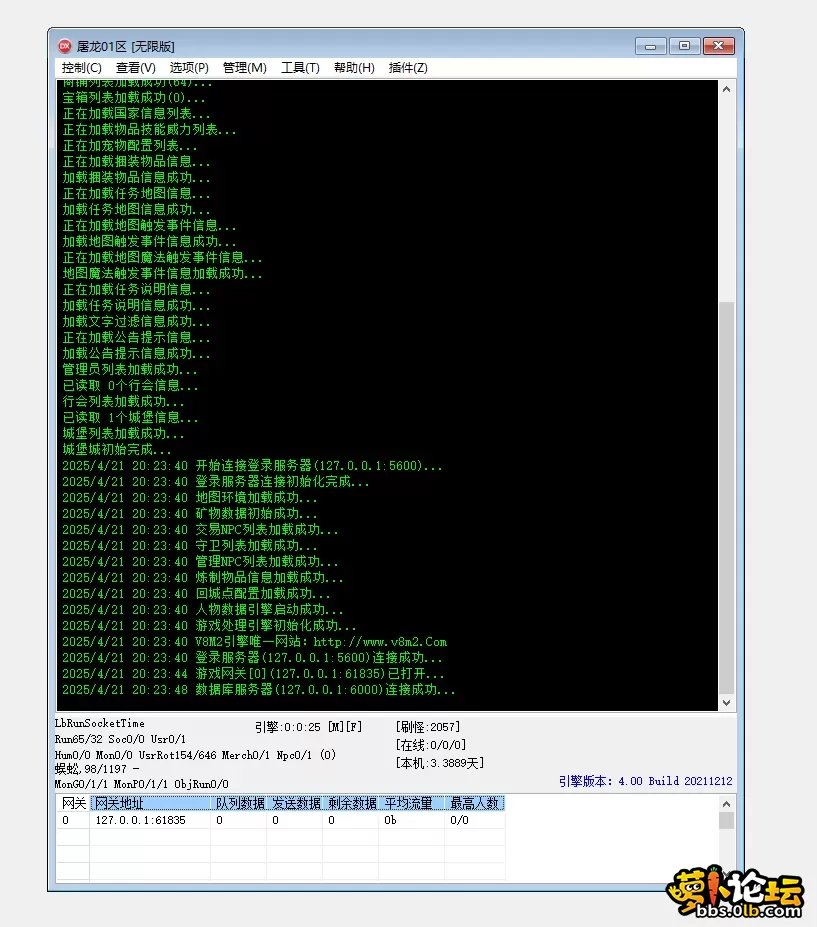This screenshot has width=817, height=927.
Task: Click the log panel scrollbar thumb
Action: pyautogui.click(x=727, y=497)
